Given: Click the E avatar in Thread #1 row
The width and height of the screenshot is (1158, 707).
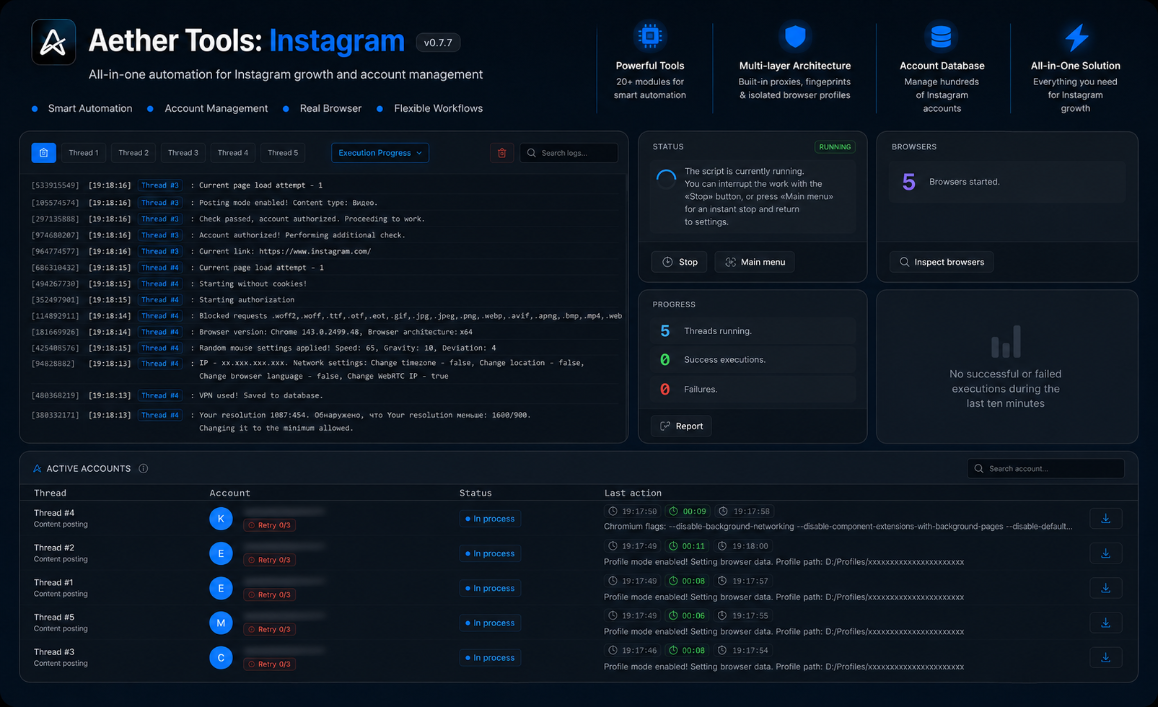Looking at the screenshot, I should [x=221, y=588].
